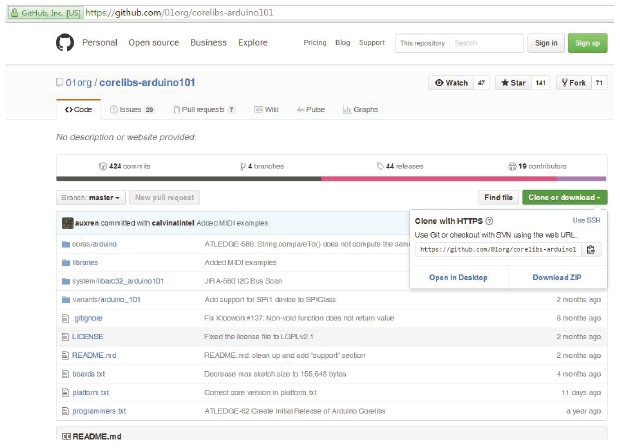Click the copy URL clipboard icon
The image size is (620, 448).
[591, 250]
